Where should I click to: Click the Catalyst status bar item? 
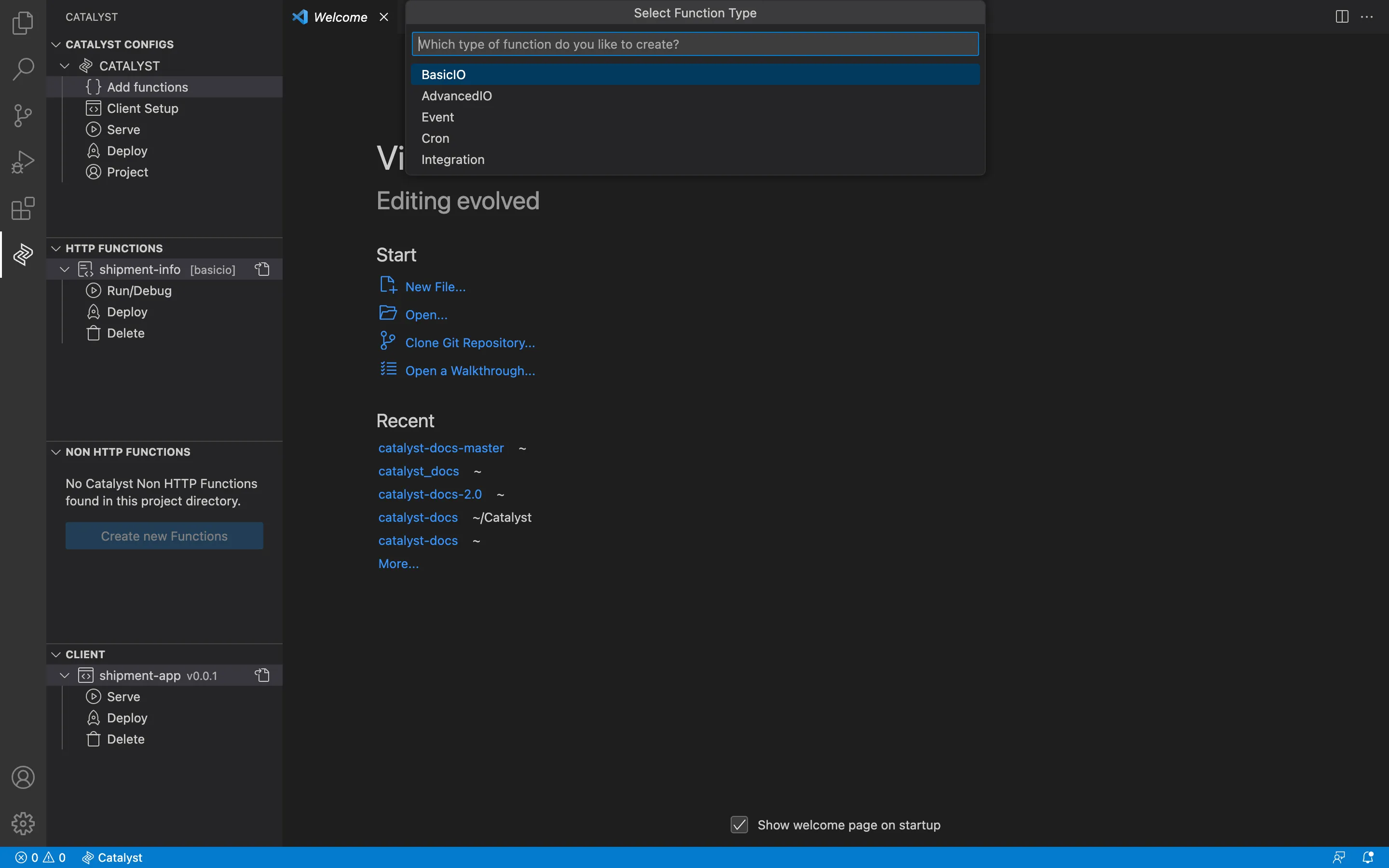pyautogui.click(x=112, y=858)
